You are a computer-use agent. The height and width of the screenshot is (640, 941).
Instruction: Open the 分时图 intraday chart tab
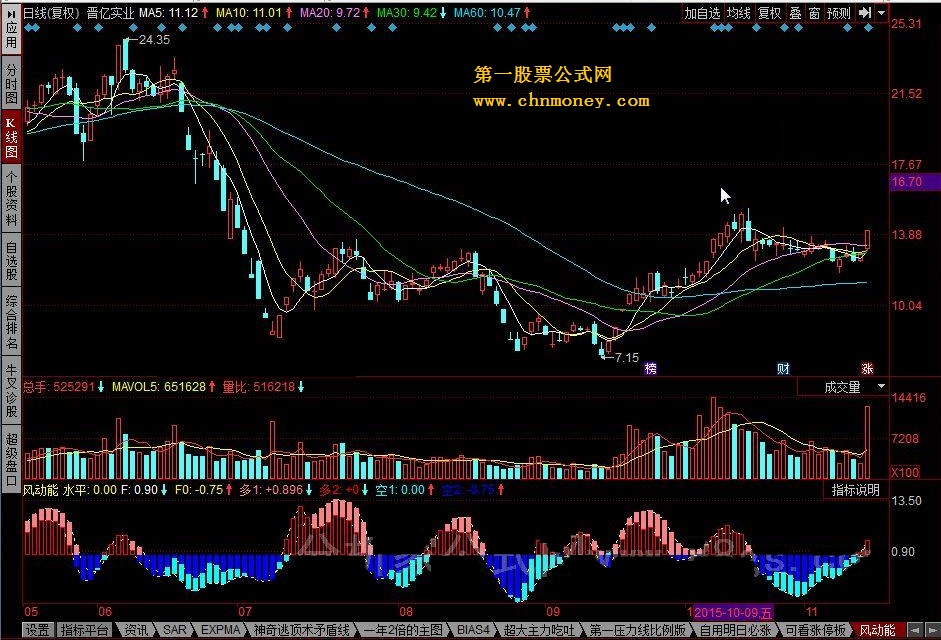point(11,83)
